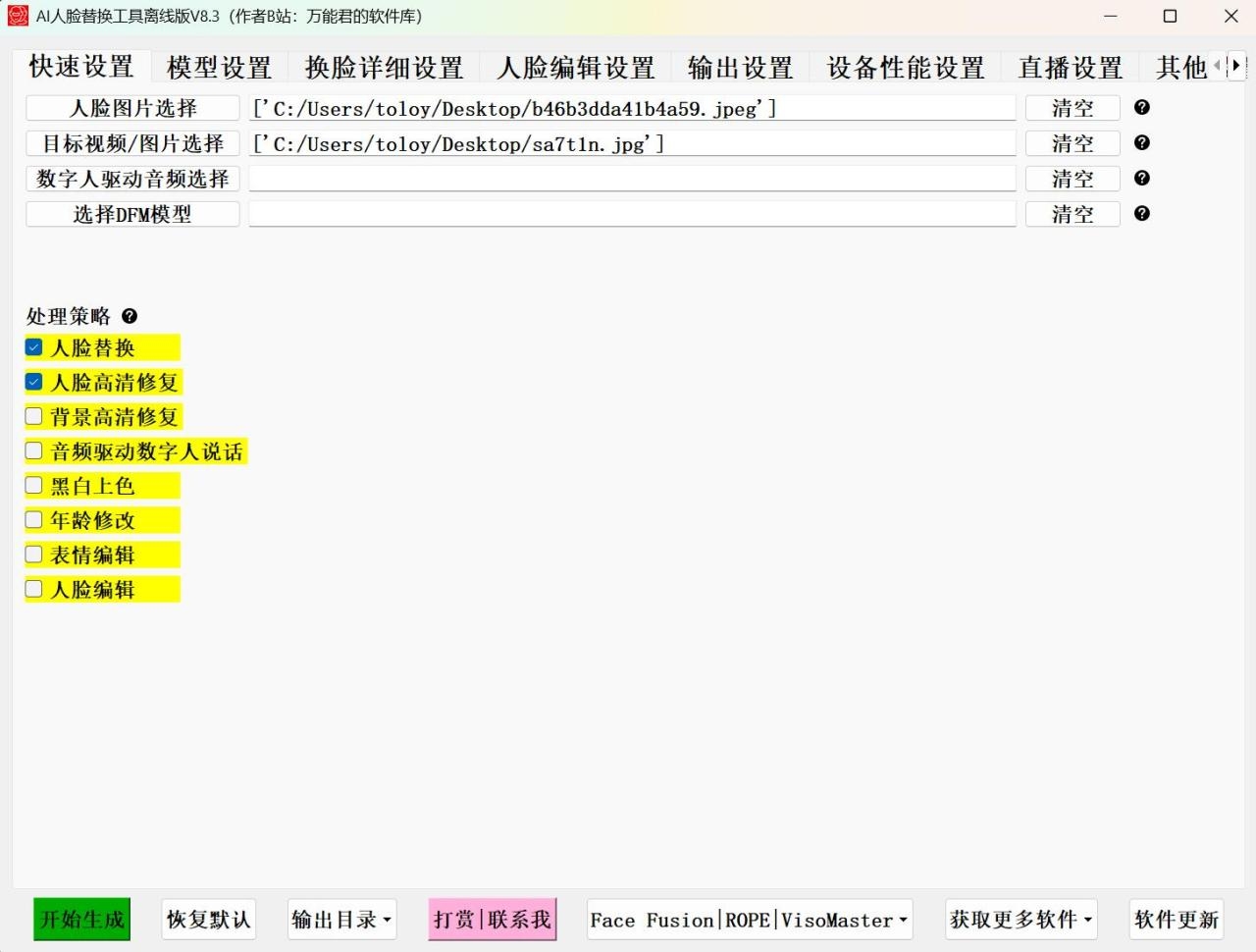The height and width of the screenshot is (952, 1256).
Task: Open the 设备性能设置 tab
Action: click(x=906, y=67)
